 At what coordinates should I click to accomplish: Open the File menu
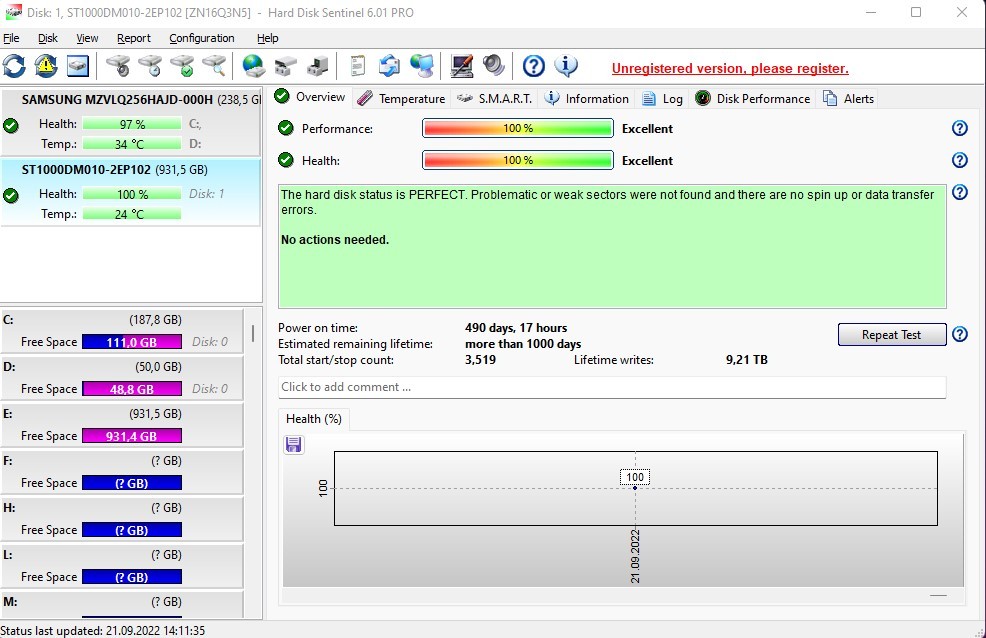click(x=11, y=38)
